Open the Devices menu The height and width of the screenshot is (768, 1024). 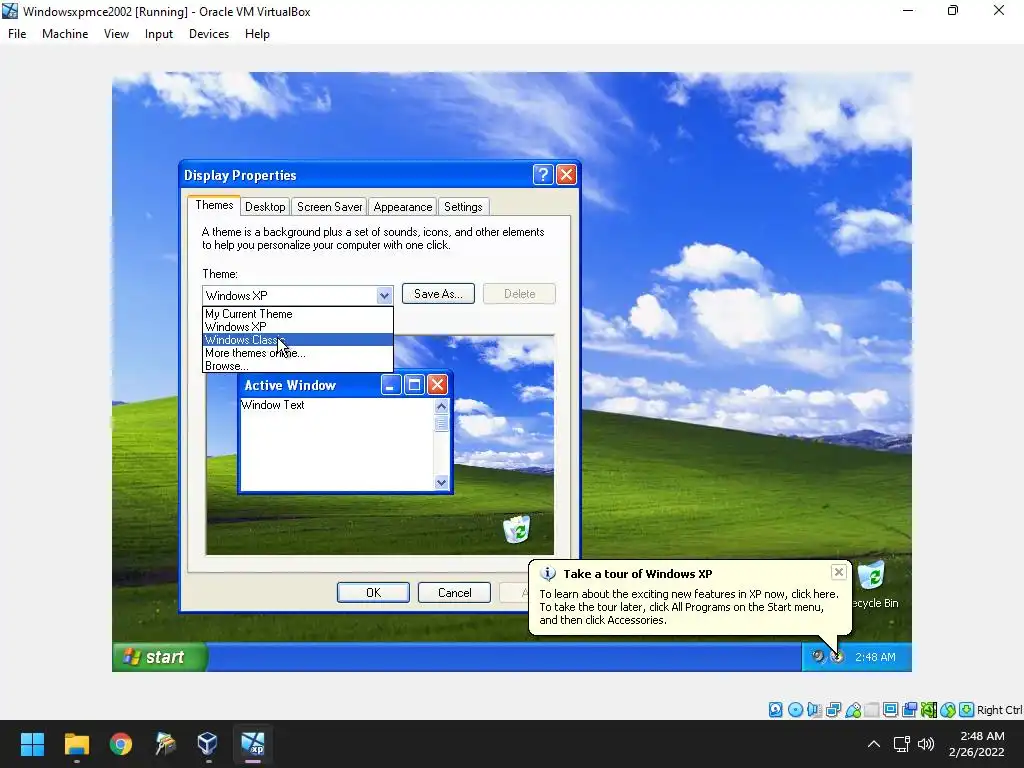click(209, 34)
